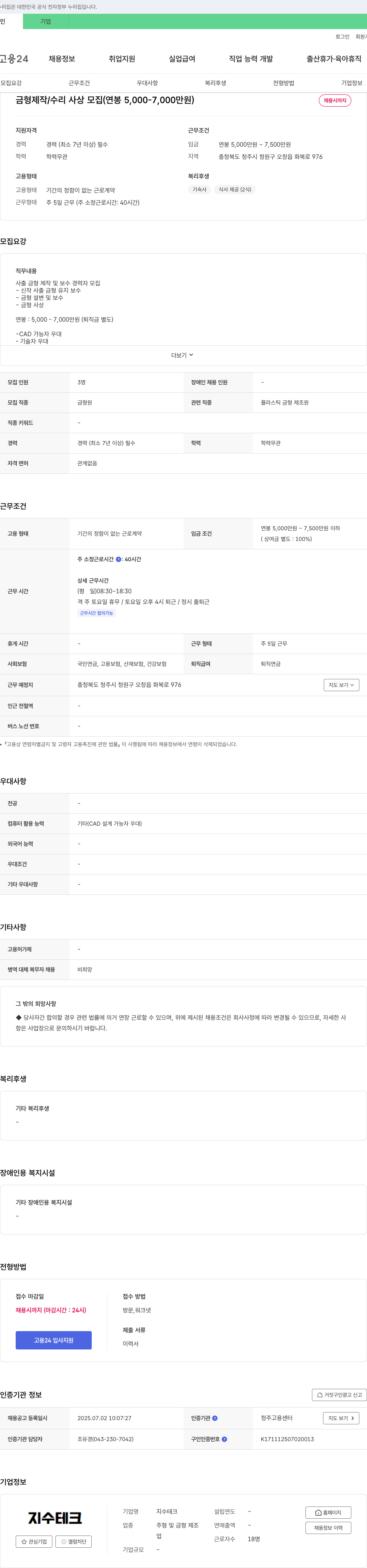Click the registration date 2025.07.02 10:07:27
The image size is (367, 1568).
tap(104, 1418)
